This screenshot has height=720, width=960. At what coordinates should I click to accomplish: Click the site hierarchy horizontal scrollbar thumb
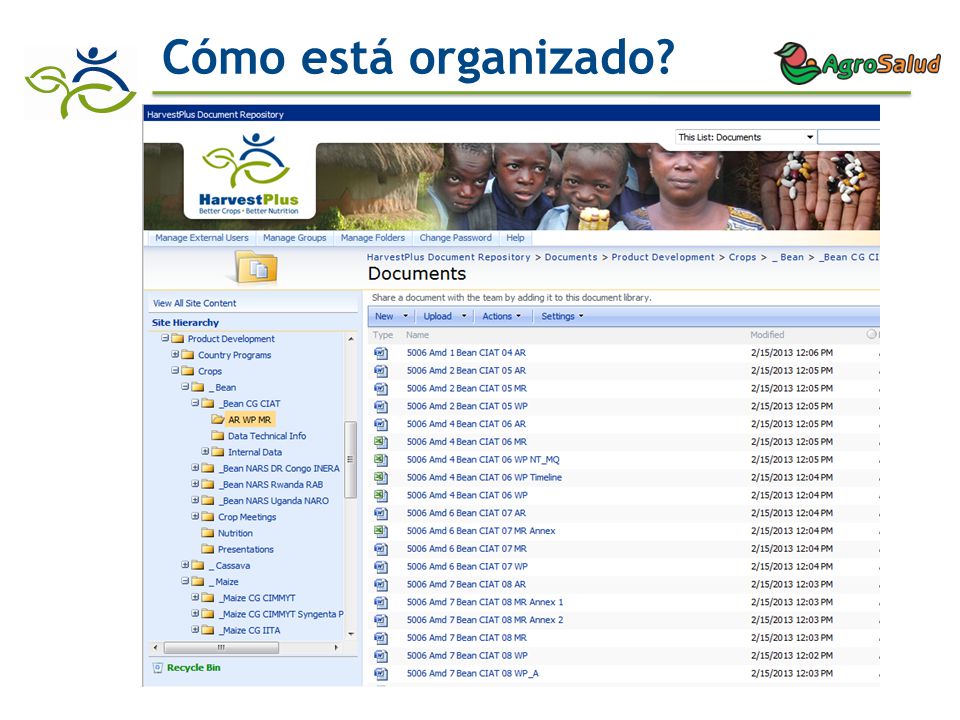coord(221,647)
